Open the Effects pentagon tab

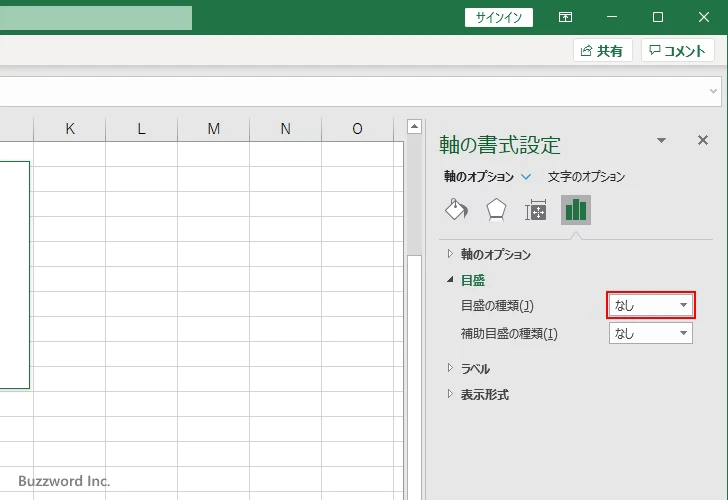pyautogui.click(x=496, y=210)
